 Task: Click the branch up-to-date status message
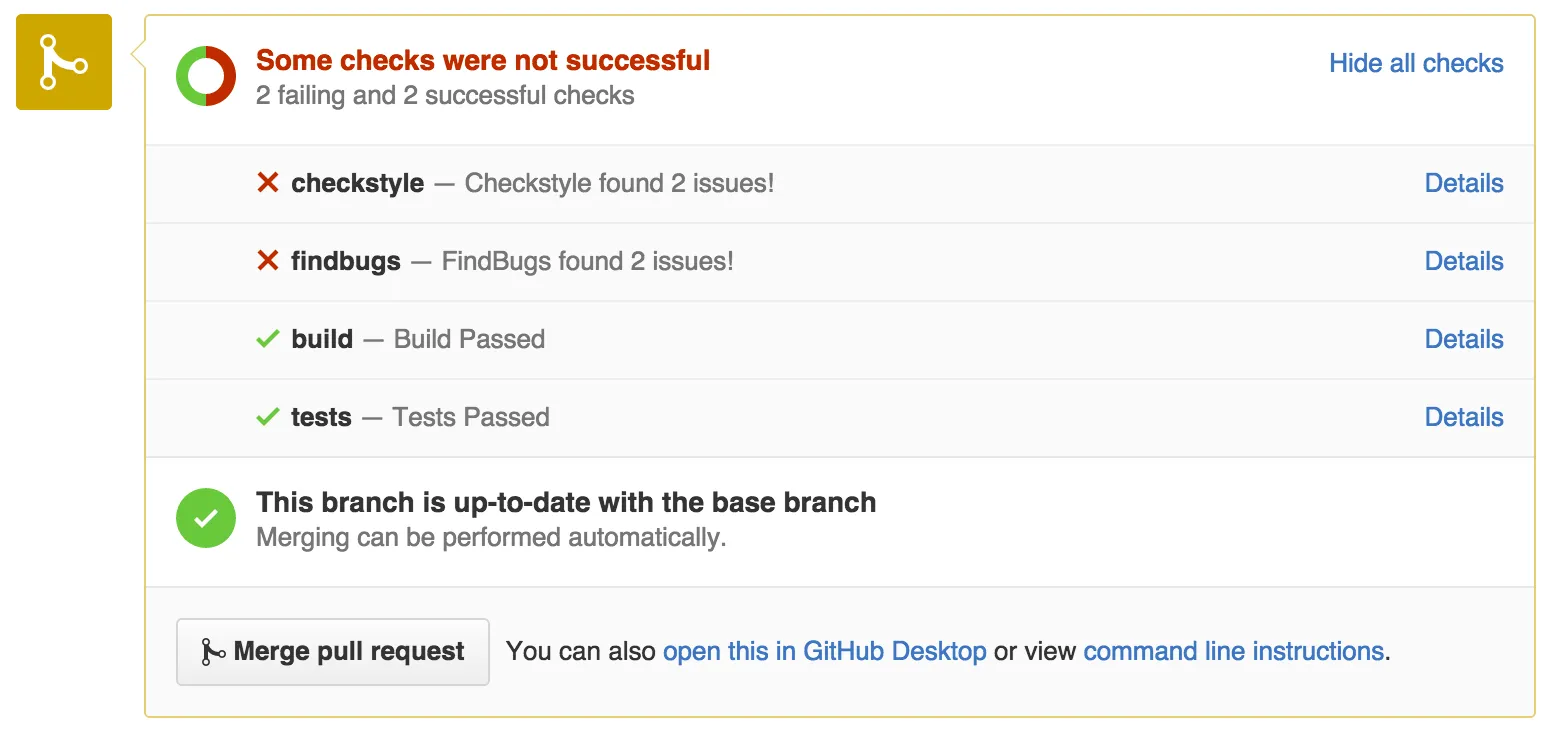pos(566,502)
